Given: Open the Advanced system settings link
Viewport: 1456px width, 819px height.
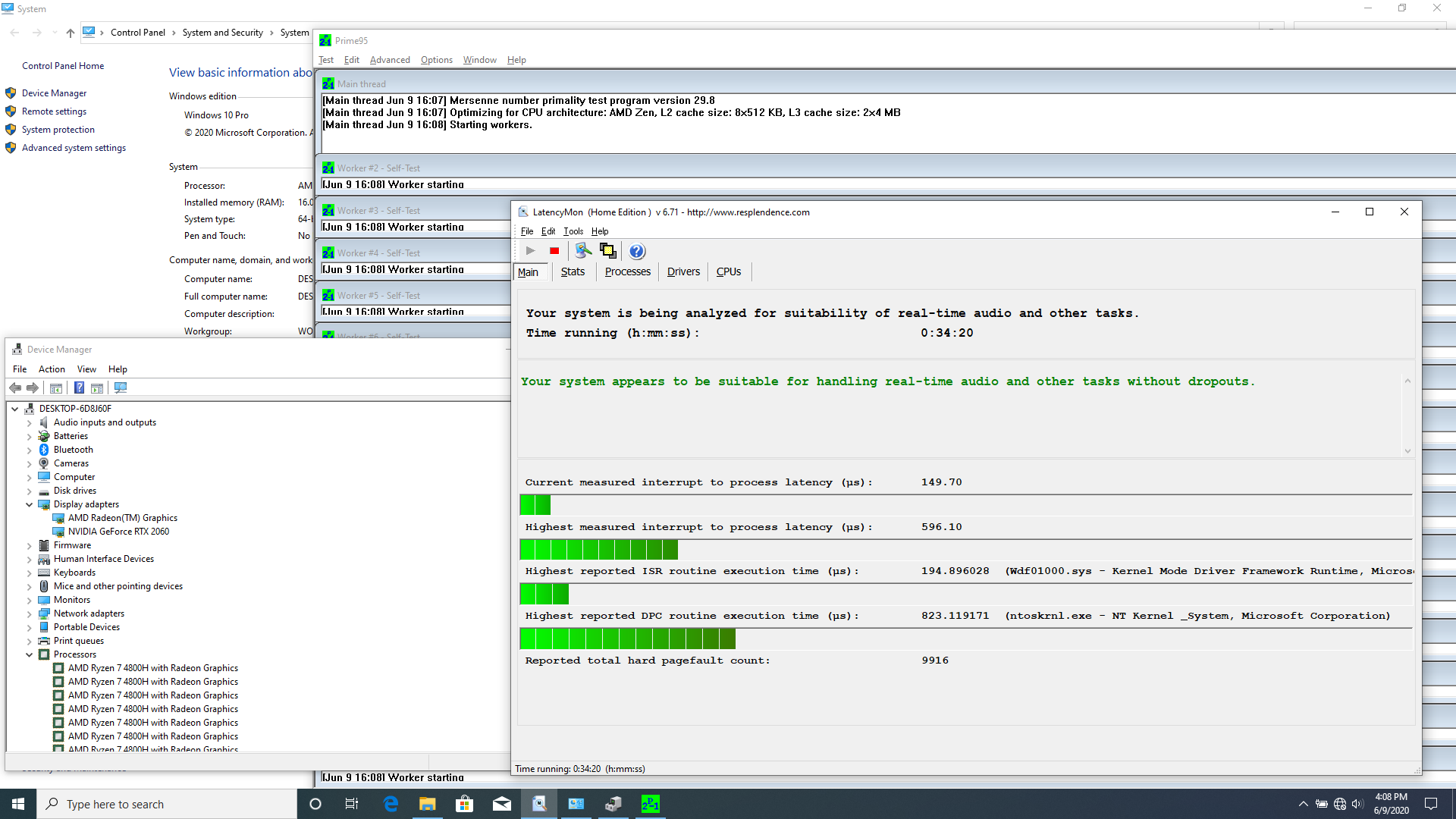Looking at the screenshot, I should [74, 148].
